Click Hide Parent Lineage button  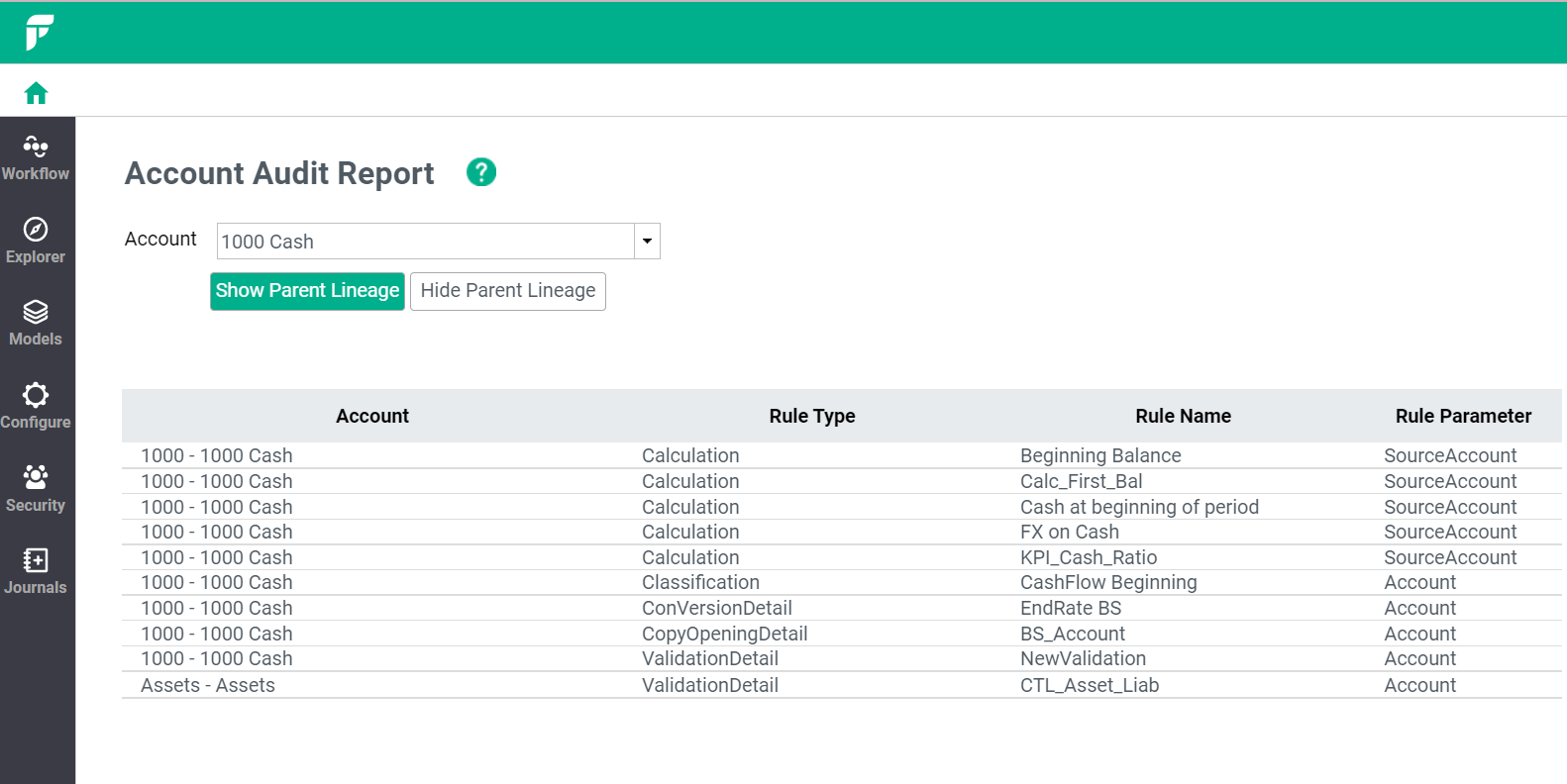[x=508, y=291]
